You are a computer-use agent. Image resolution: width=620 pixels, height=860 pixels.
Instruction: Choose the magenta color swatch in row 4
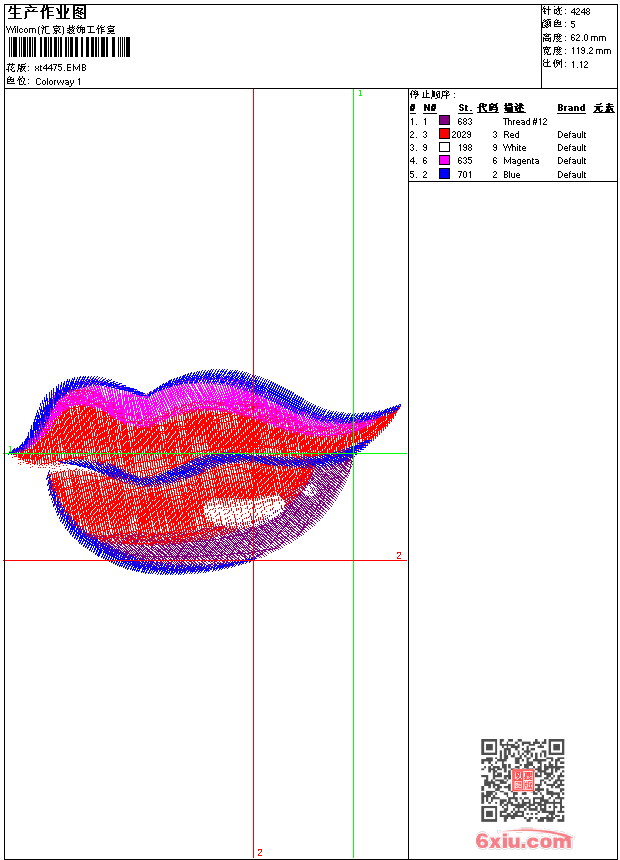tap(444, 160)
